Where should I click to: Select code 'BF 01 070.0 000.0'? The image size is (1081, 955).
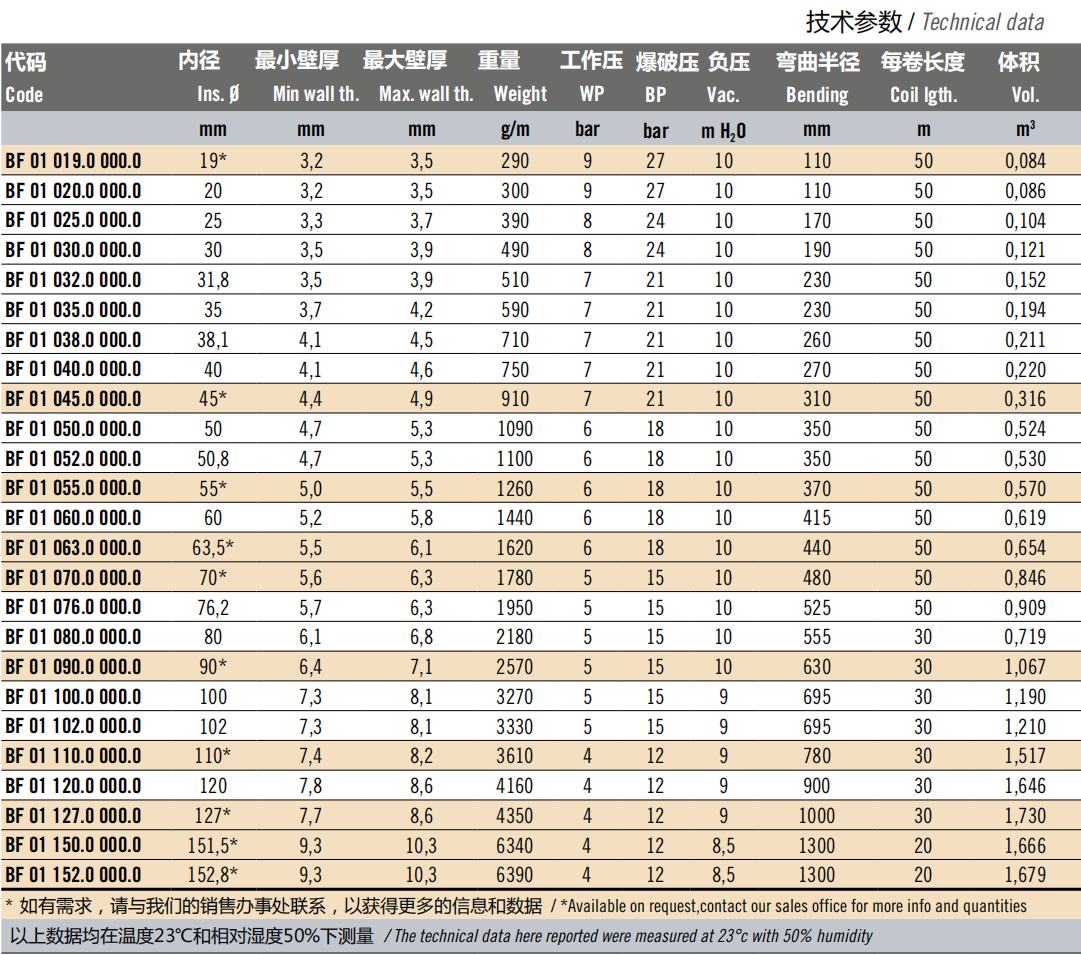click(x=73, y=577)
